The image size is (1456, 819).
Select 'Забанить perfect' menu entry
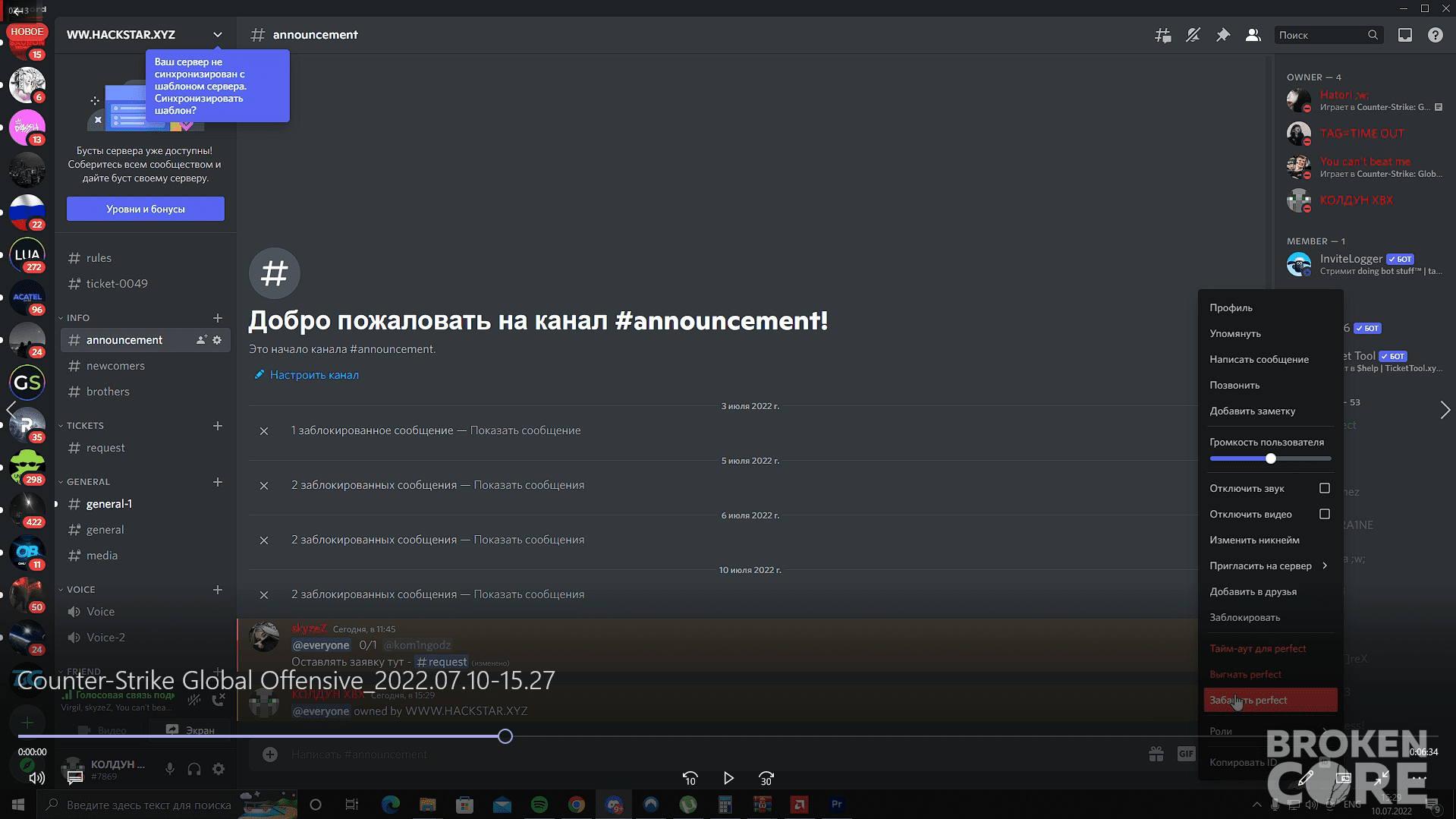click(1270, 700)
